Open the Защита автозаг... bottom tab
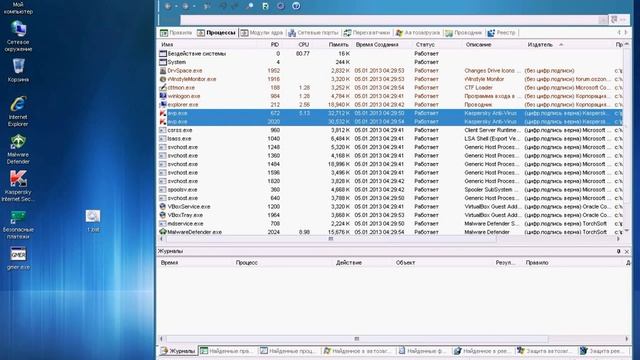This screenshot has width=640, height=360. coord(544,351)
